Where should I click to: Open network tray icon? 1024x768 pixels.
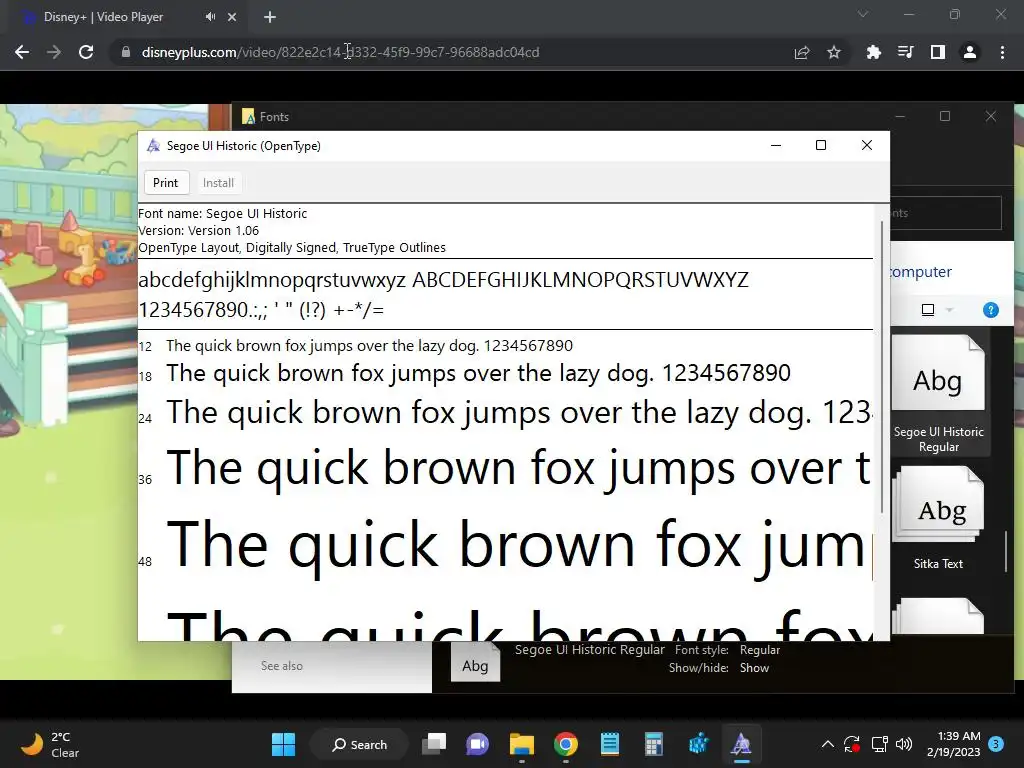point(879,744)
